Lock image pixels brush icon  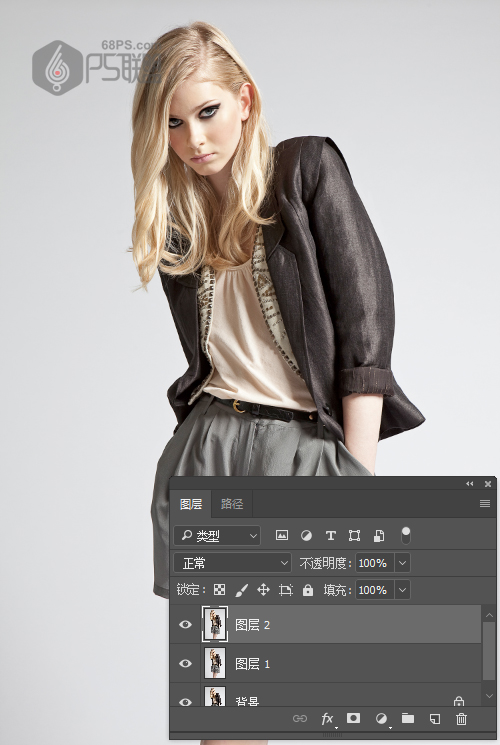tap(241, 590)
